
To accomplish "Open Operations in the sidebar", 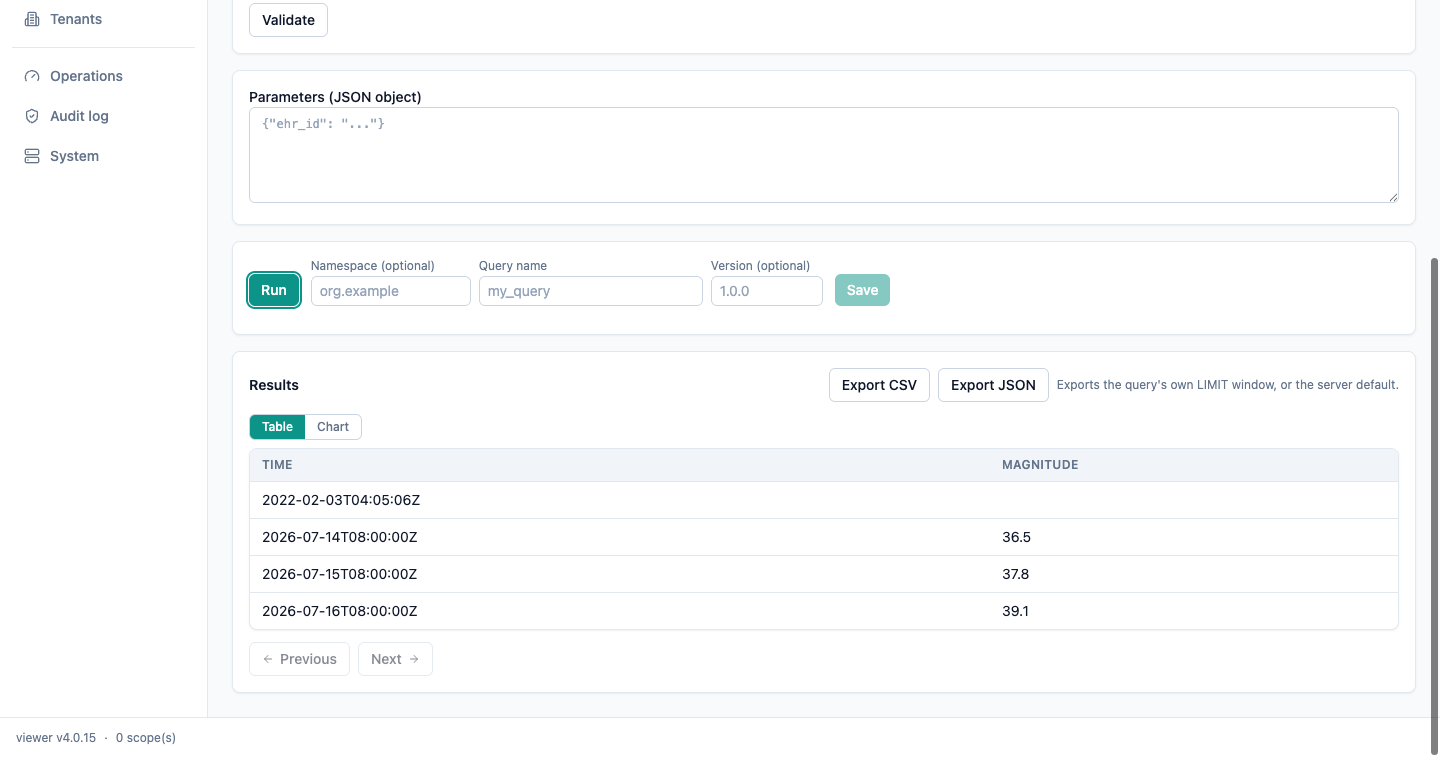I will pyautogui.click(x=103, y=76).
